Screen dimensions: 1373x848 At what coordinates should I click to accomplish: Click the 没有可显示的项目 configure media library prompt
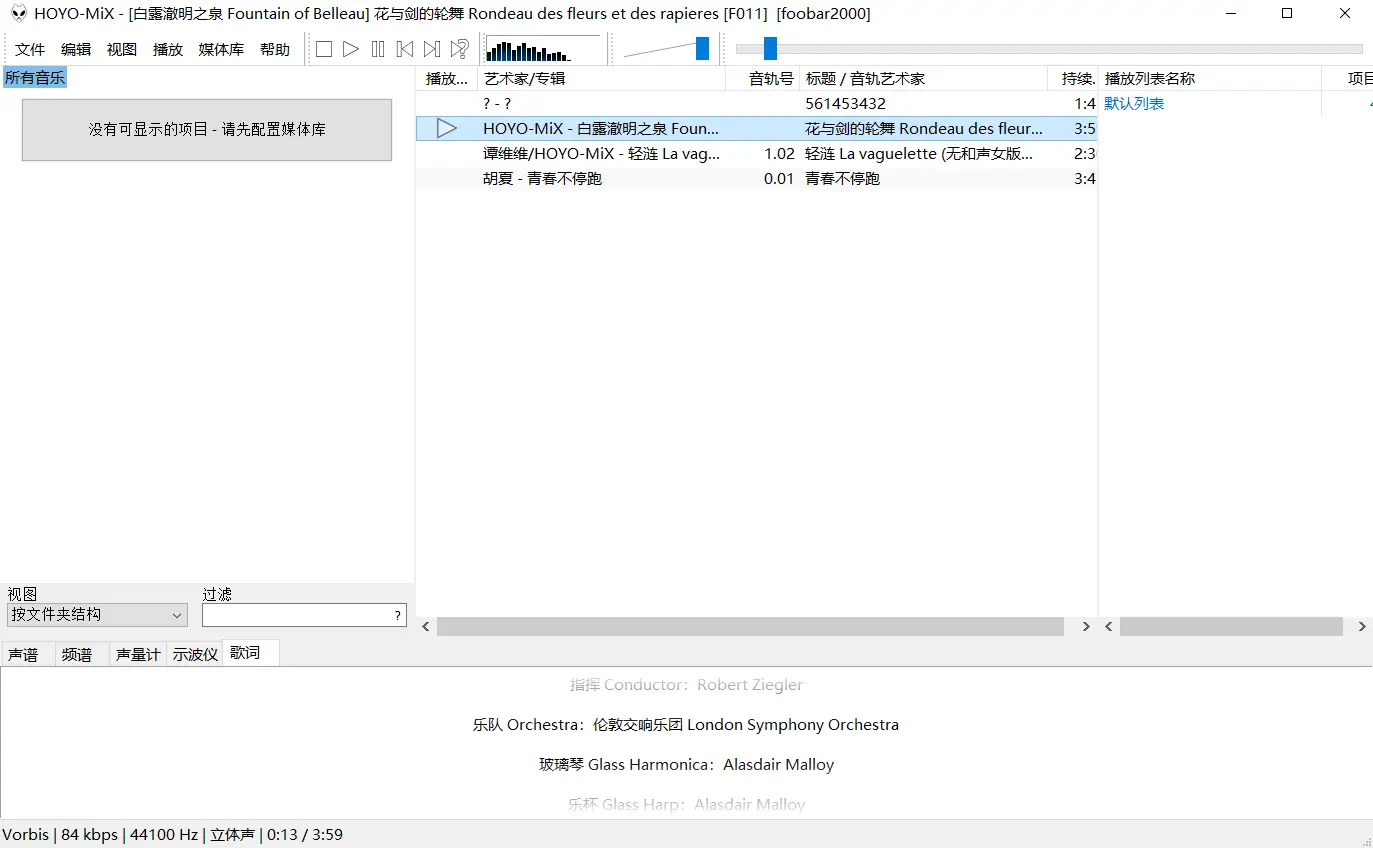click(206, 130)
